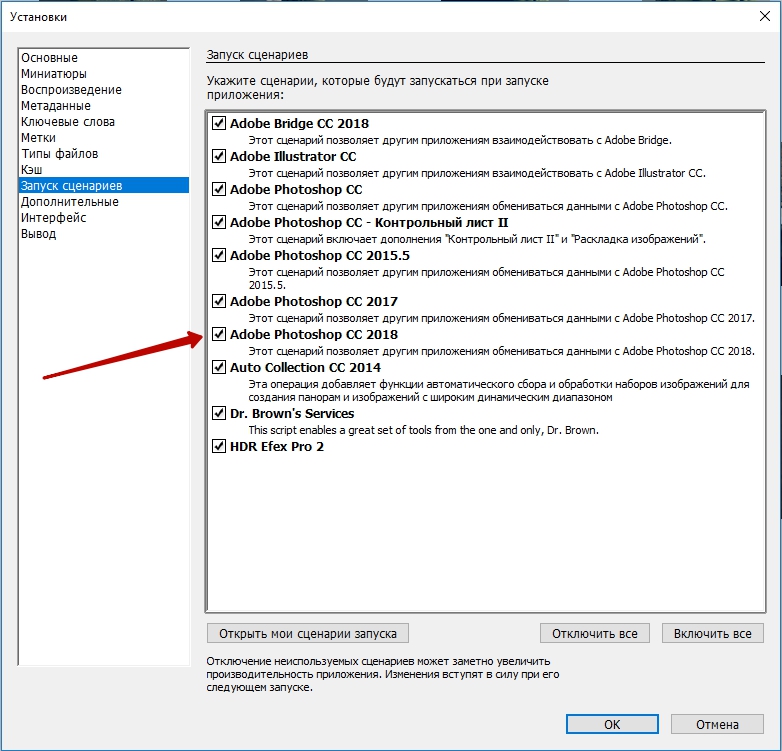Open the Метаданные category
The height and width of the screenshot is (751, 782).
click(104, 106)
